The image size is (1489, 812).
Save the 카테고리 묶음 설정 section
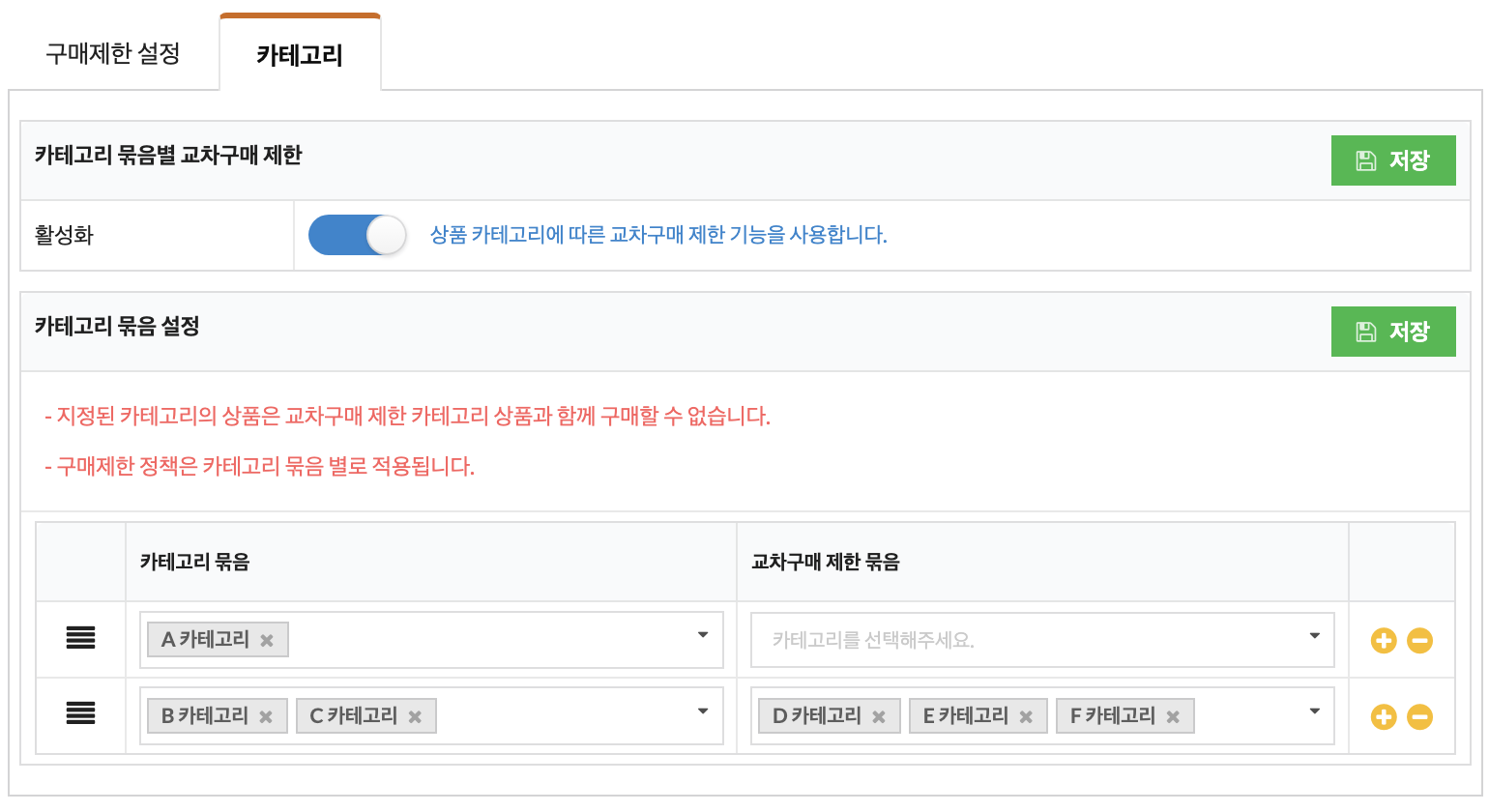[1392, 332]
